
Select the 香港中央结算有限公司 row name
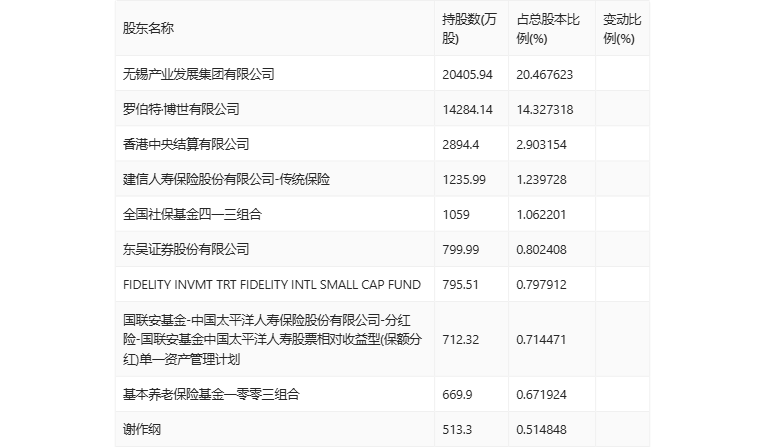pos(186,144)
